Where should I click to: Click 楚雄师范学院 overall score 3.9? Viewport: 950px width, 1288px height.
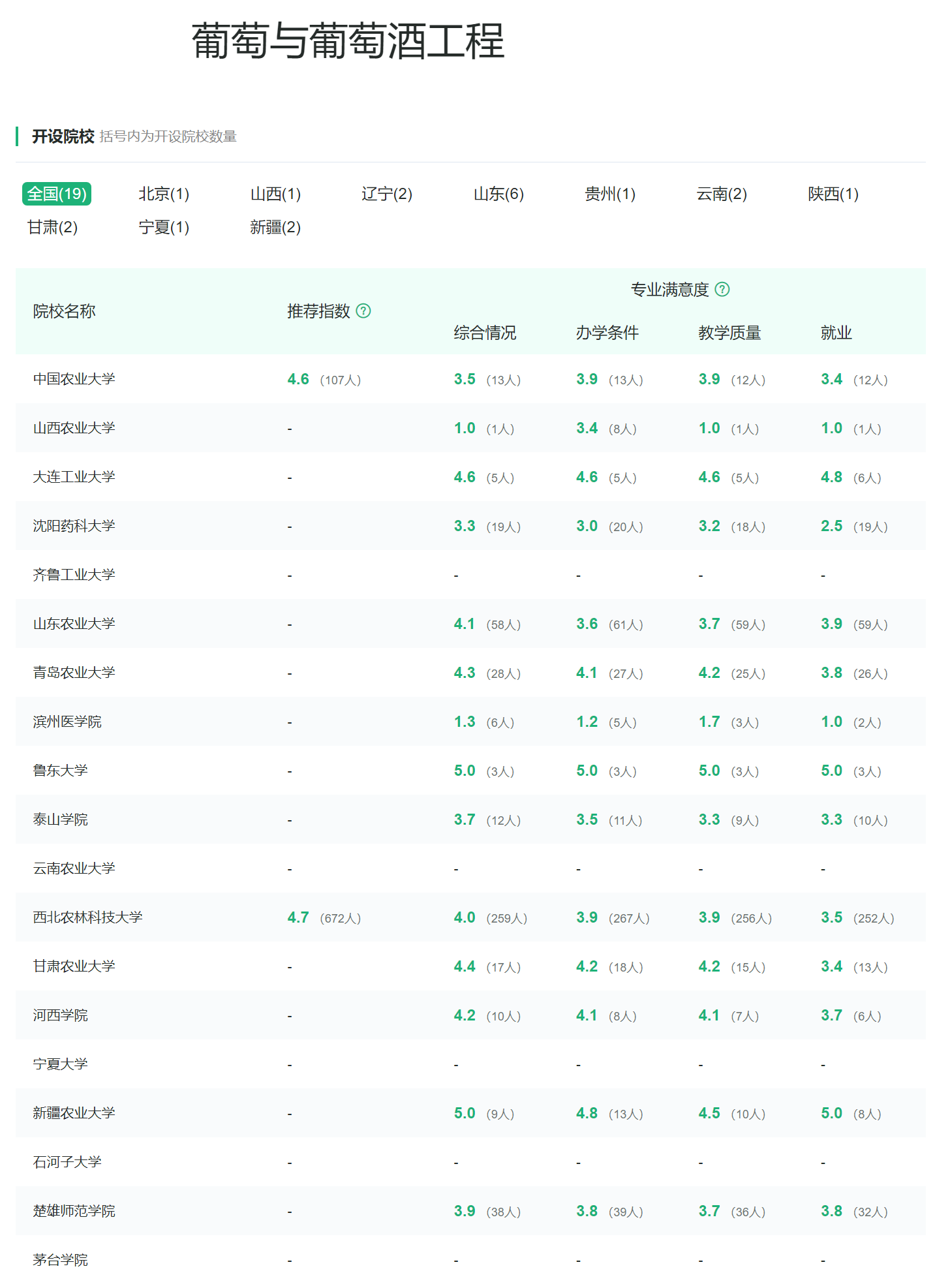coord(465,1211)
